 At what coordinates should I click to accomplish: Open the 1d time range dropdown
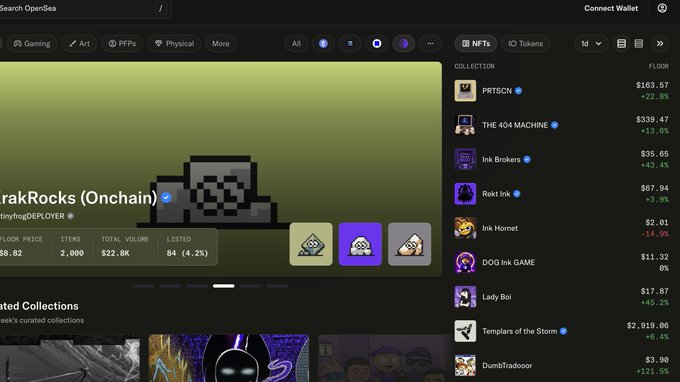click(591, 43)
